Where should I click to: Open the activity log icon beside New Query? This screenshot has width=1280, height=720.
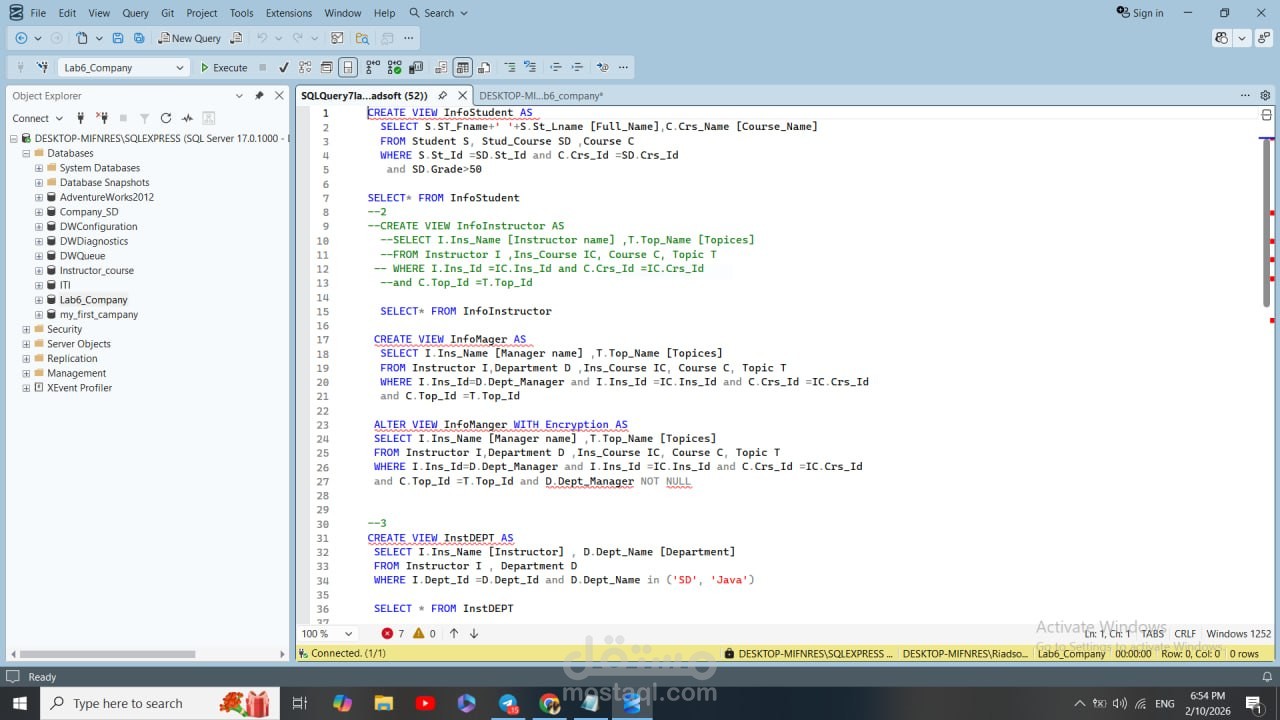(x=236, y=38)
